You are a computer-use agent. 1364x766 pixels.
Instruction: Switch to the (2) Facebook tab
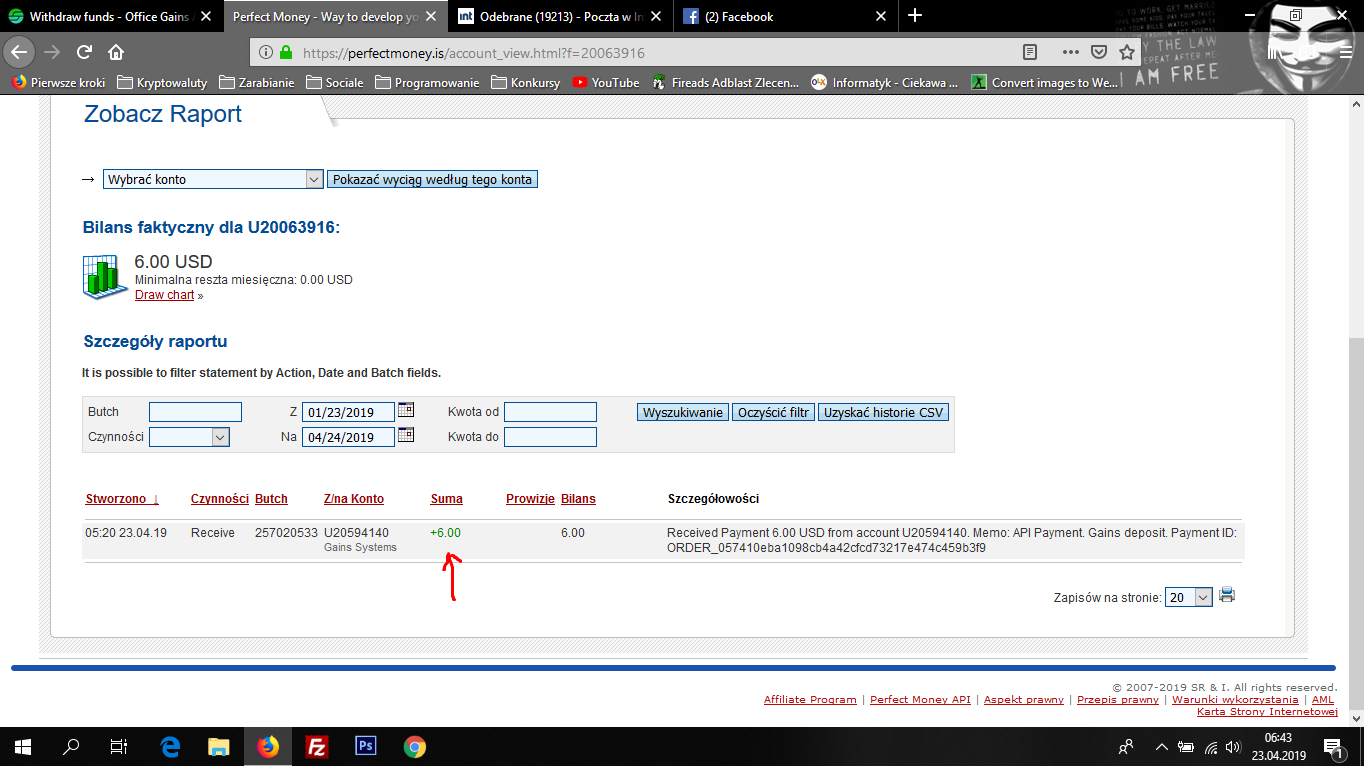click(x=785, y=16)
